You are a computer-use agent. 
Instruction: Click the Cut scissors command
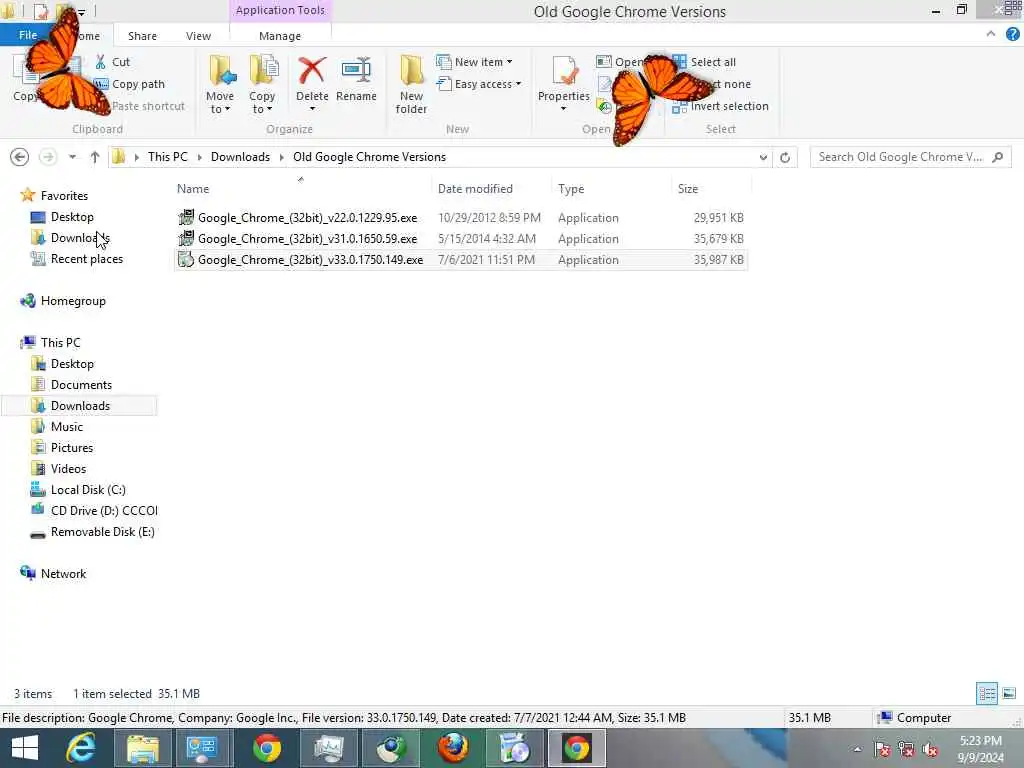[112, 62]
